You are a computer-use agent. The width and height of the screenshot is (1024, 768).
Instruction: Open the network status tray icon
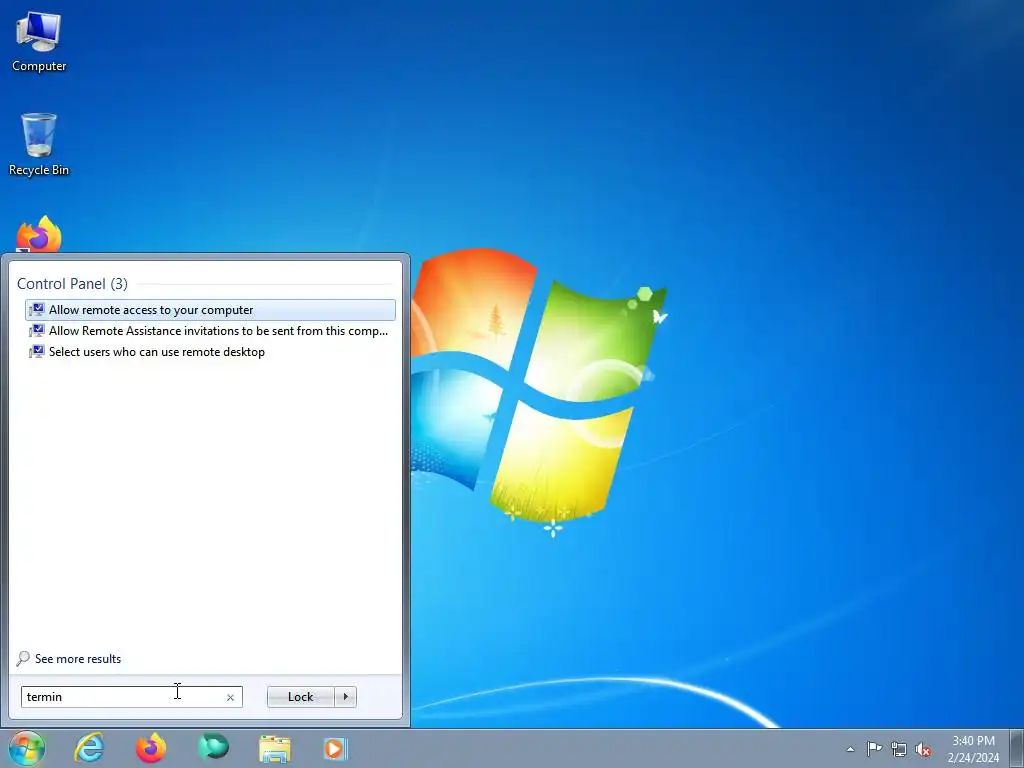(899, 749)
